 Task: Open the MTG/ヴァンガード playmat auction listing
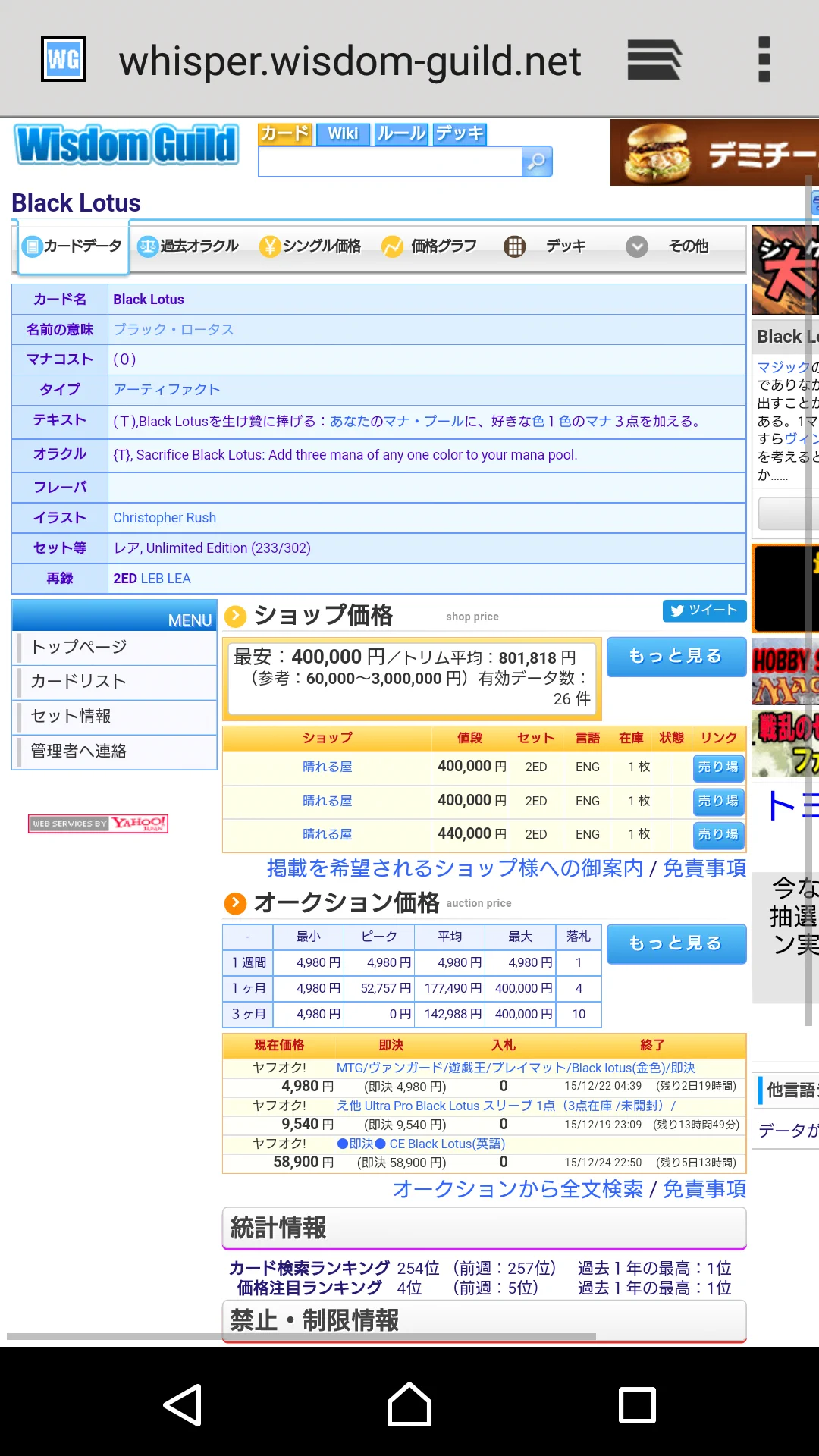[x=516, y=1068]
